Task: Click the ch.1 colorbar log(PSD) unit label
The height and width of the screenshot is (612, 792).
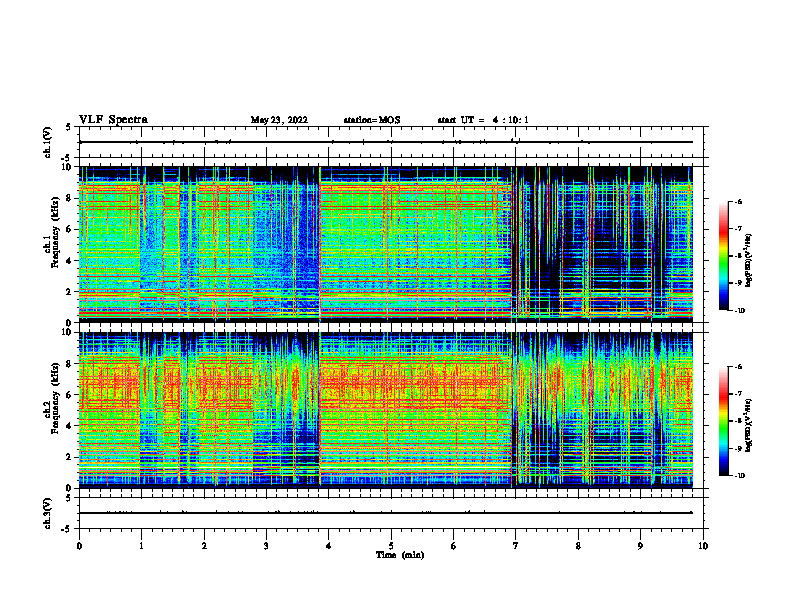Action: click(x=749, y=260)
